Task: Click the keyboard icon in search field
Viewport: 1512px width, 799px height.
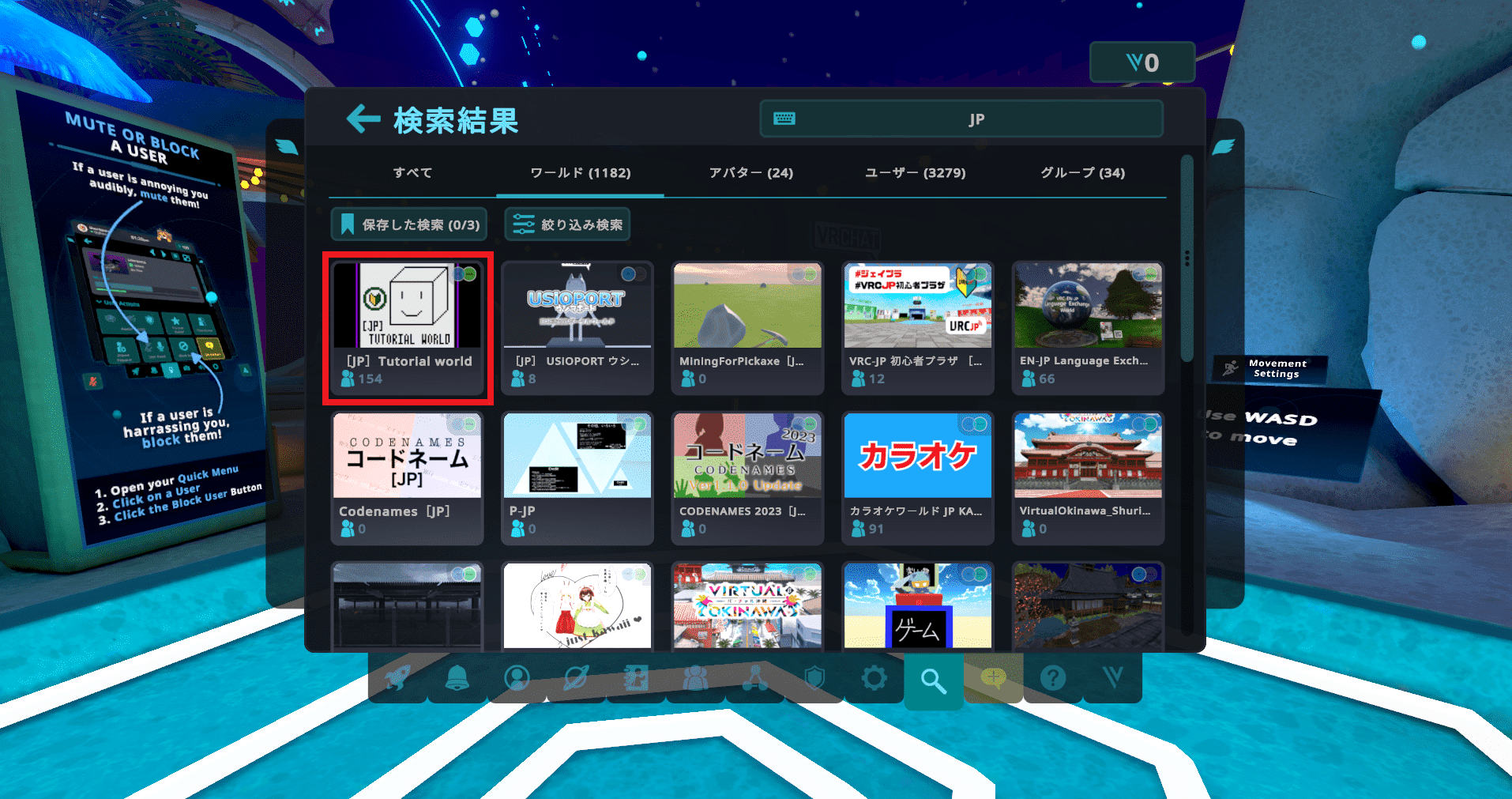Action: [x=784, y=119]
